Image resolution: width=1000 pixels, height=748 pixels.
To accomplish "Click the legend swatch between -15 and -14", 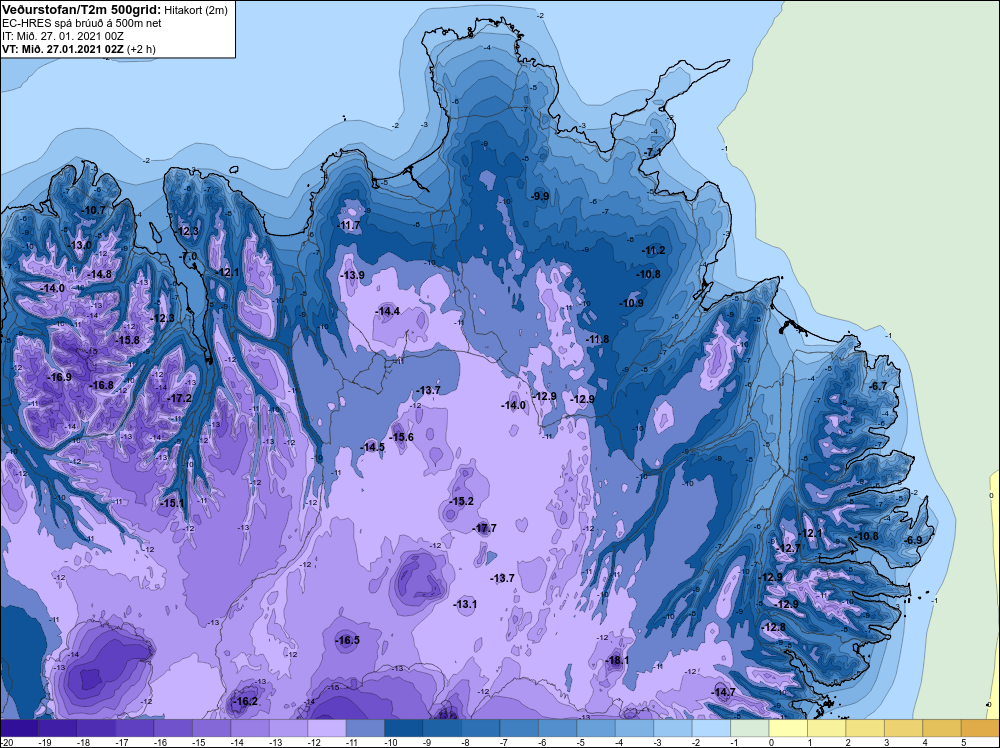I will (211, 728).
